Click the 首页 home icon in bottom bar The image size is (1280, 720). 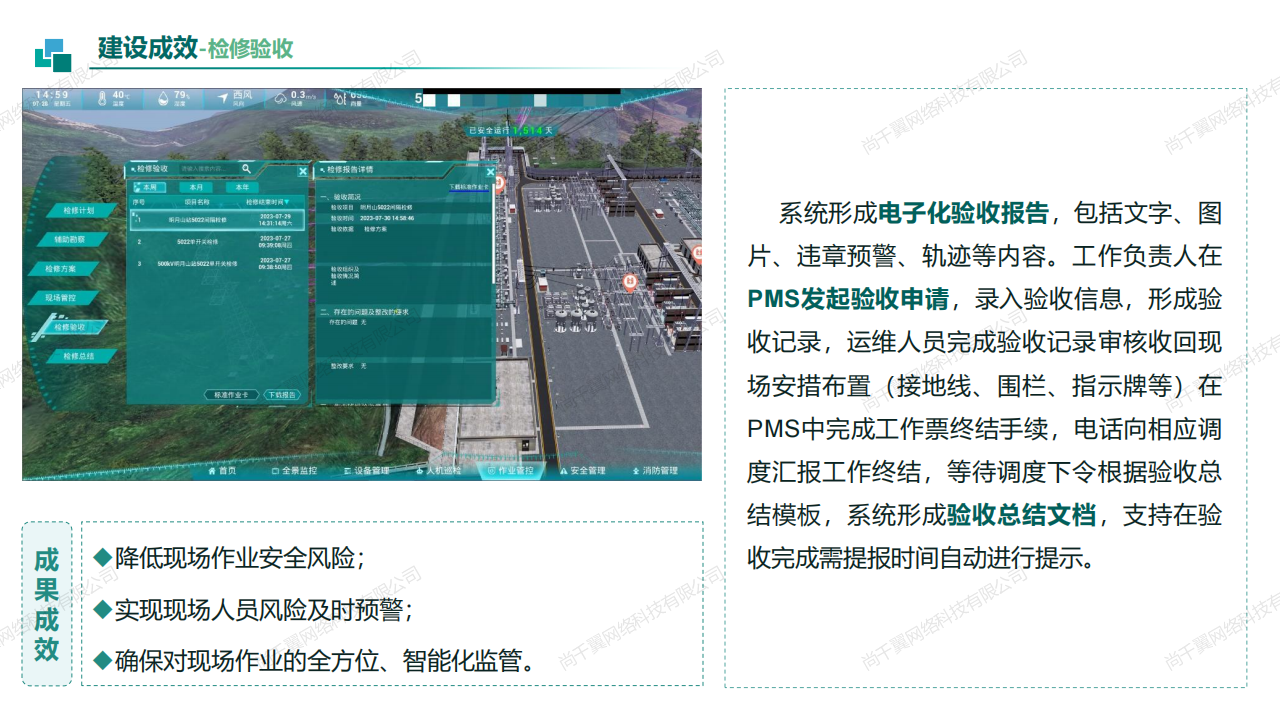[x=213, y=471]
